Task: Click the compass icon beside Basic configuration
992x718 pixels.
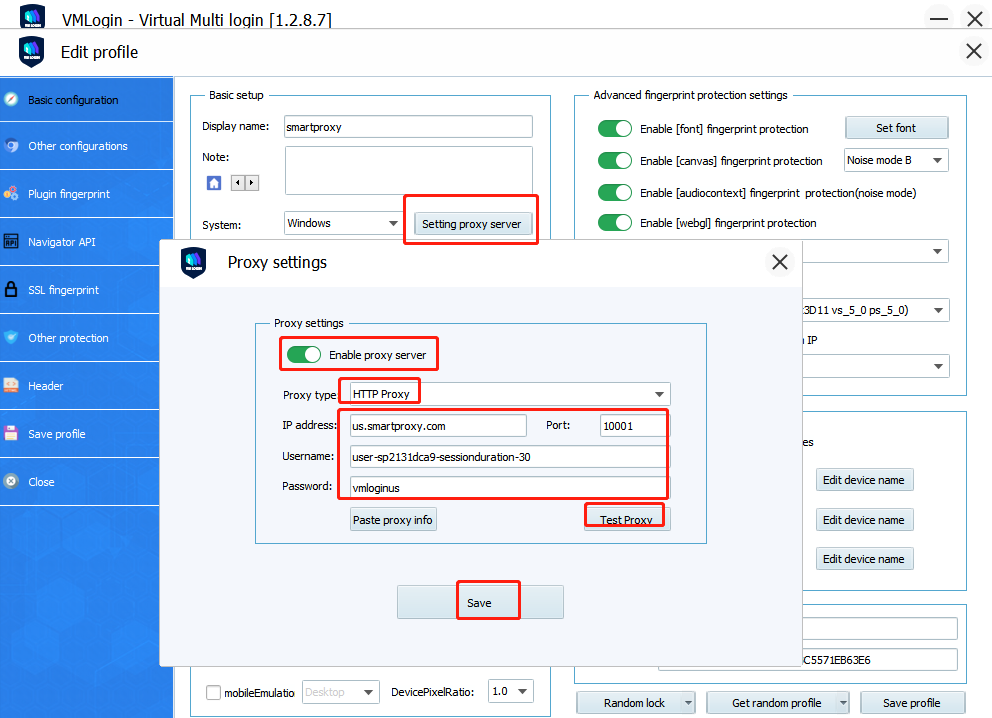Action: [x=11, y=99]
